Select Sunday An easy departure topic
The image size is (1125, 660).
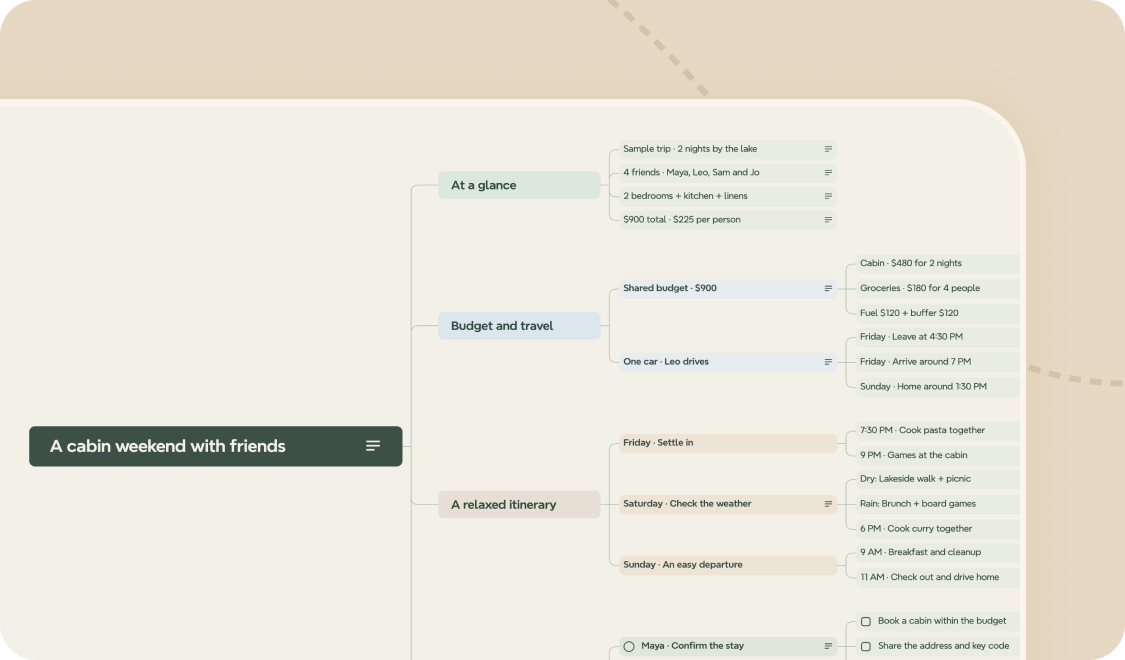728,565
